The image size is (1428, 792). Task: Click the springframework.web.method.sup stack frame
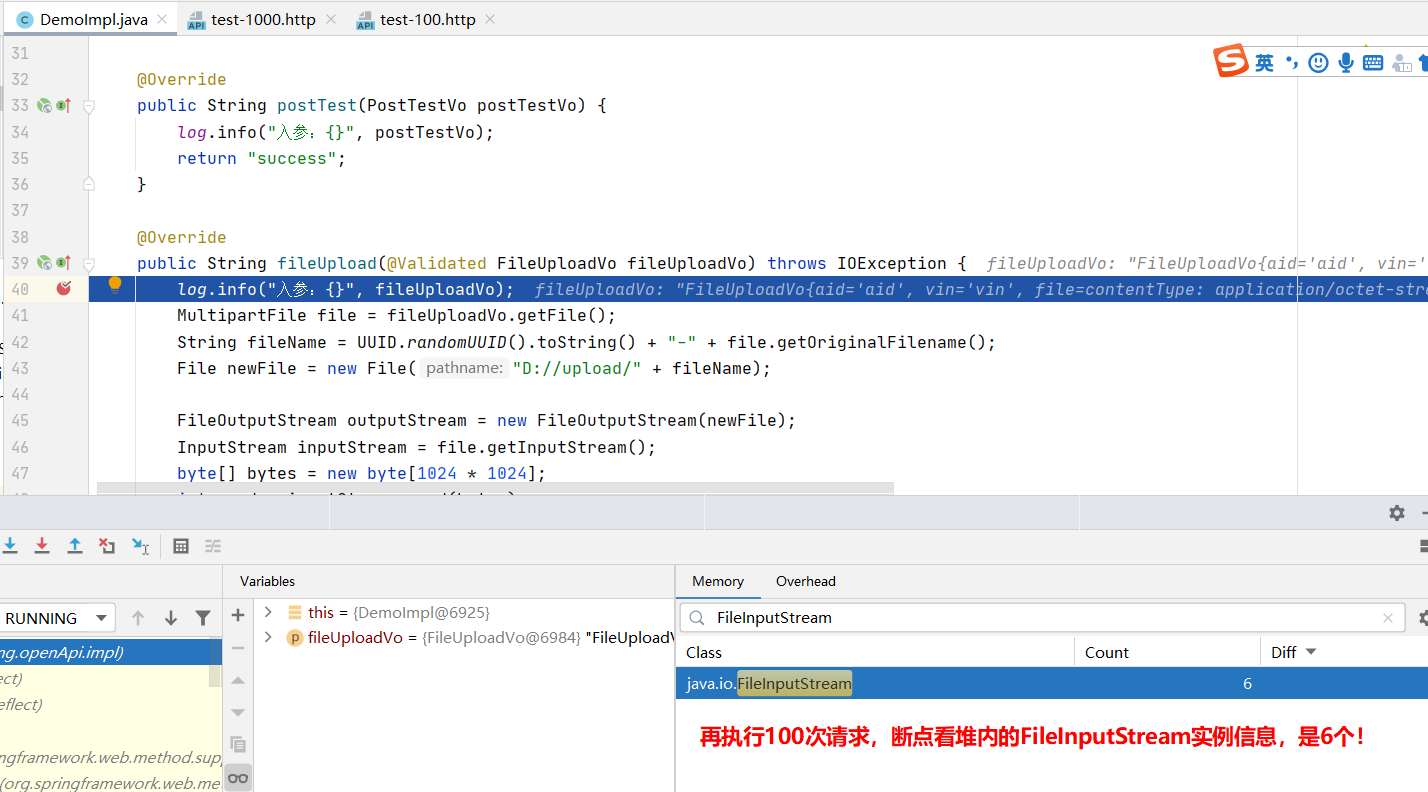pos(110,757)
